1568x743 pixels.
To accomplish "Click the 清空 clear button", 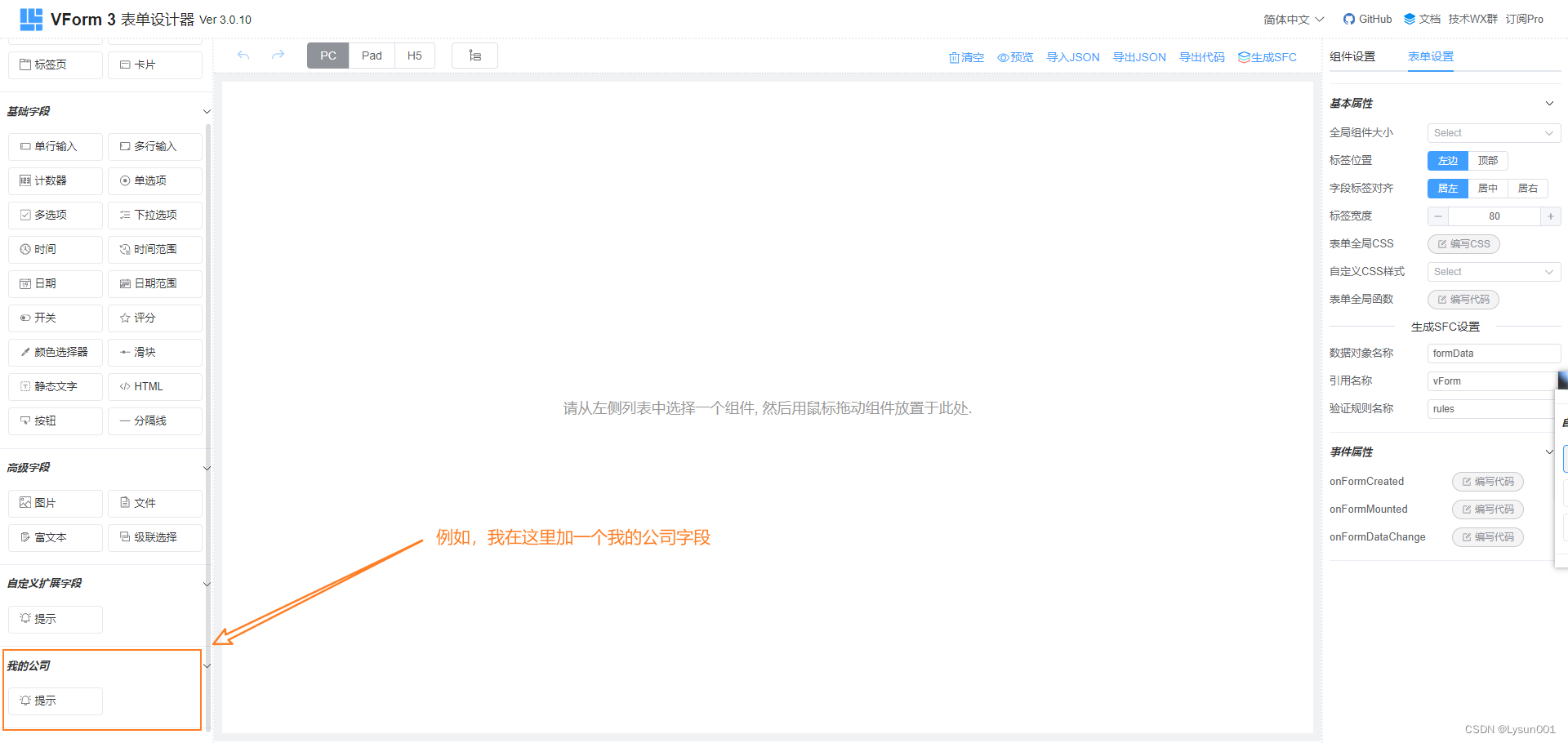I will [966, 57].
